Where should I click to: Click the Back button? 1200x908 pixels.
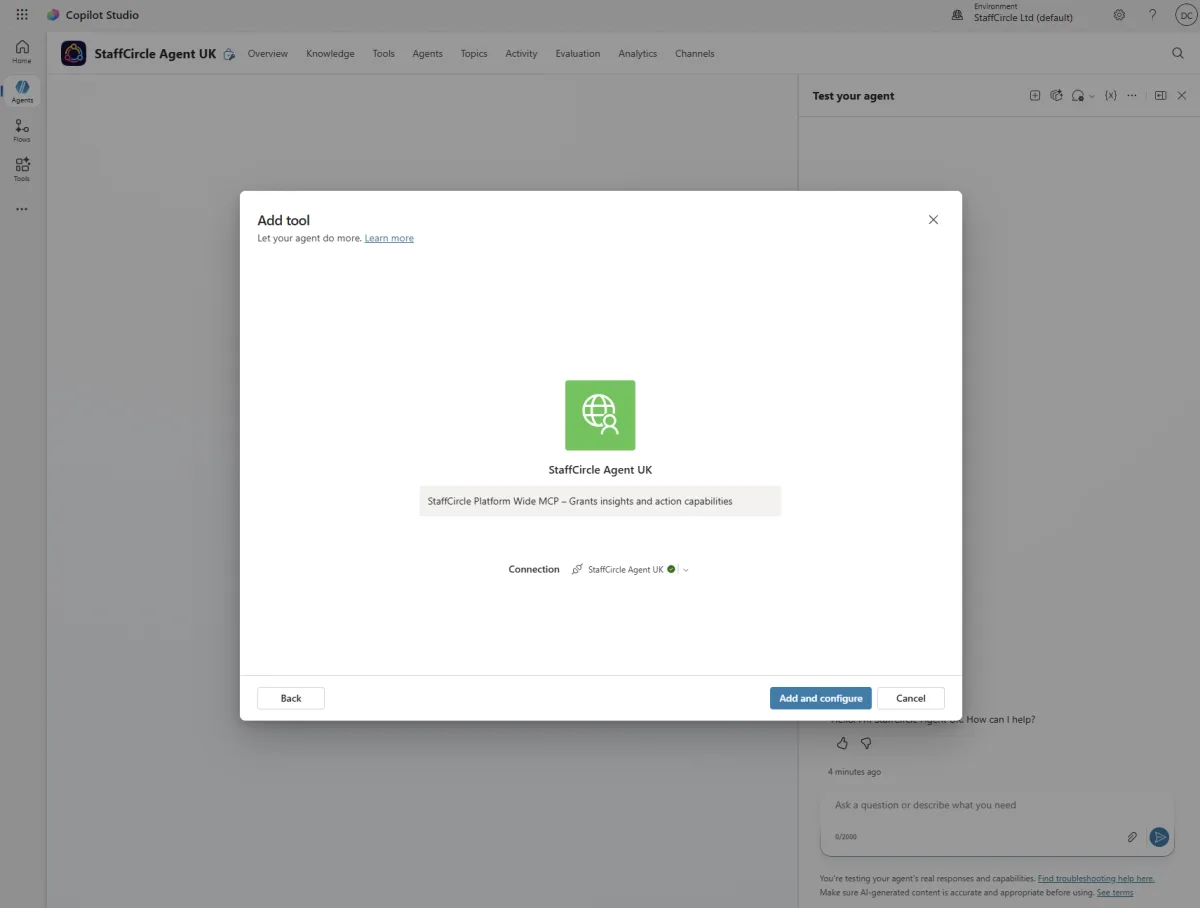pos(291,698)
